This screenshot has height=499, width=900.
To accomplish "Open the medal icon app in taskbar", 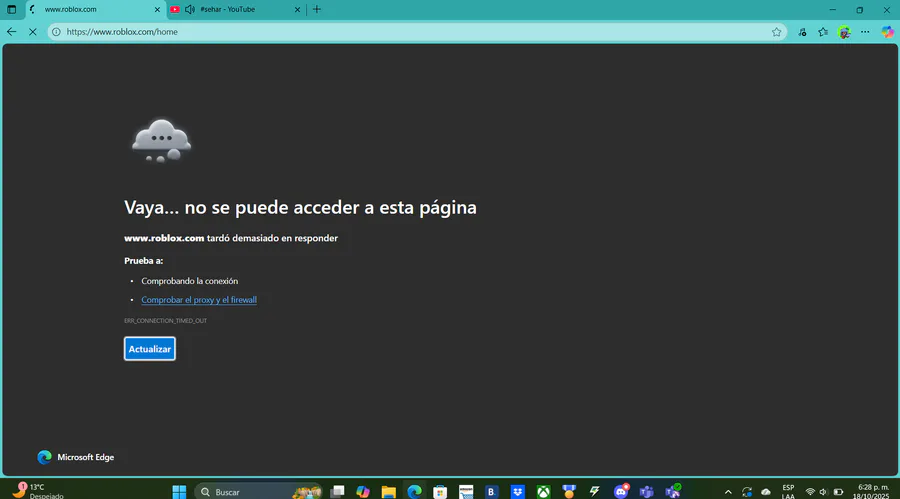I will click(x=569, y=492).
